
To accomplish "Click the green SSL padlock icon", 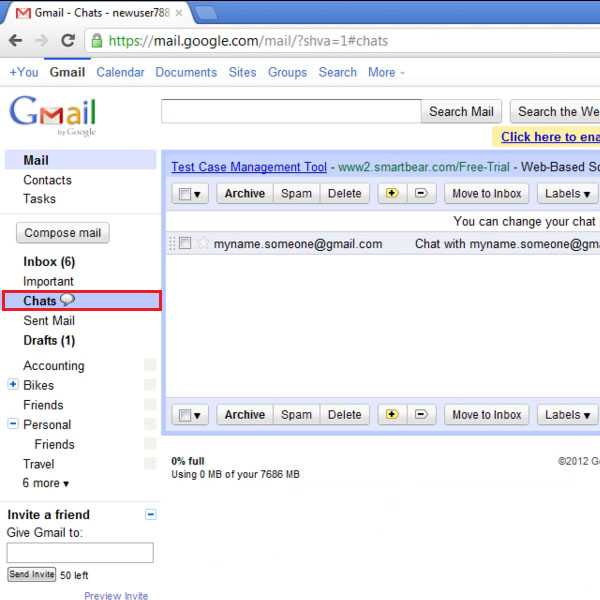I will click(x=97, y=41).
